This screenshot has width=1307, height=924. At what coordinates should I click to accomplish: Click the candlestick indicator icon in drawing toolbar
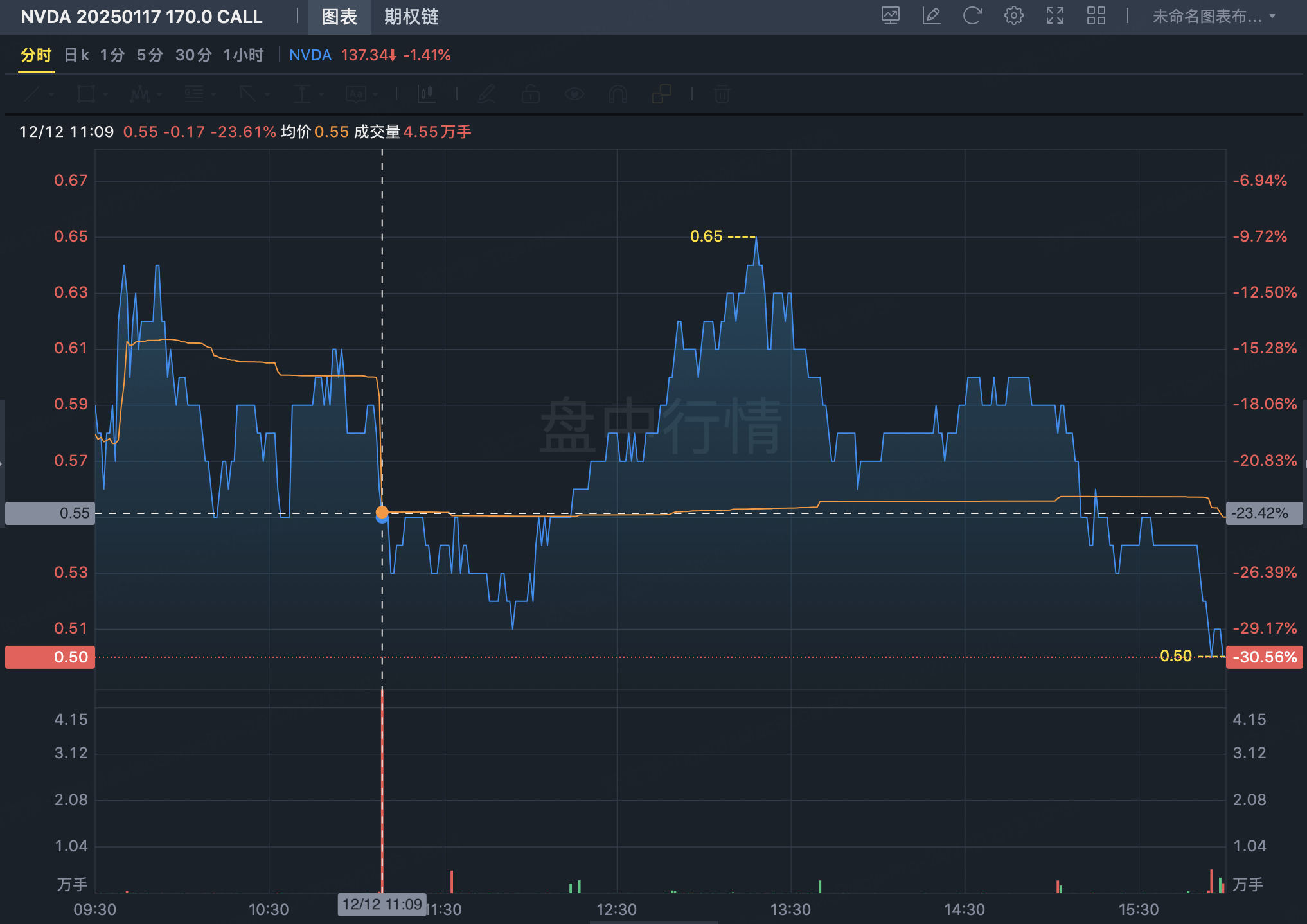(426, 94)
